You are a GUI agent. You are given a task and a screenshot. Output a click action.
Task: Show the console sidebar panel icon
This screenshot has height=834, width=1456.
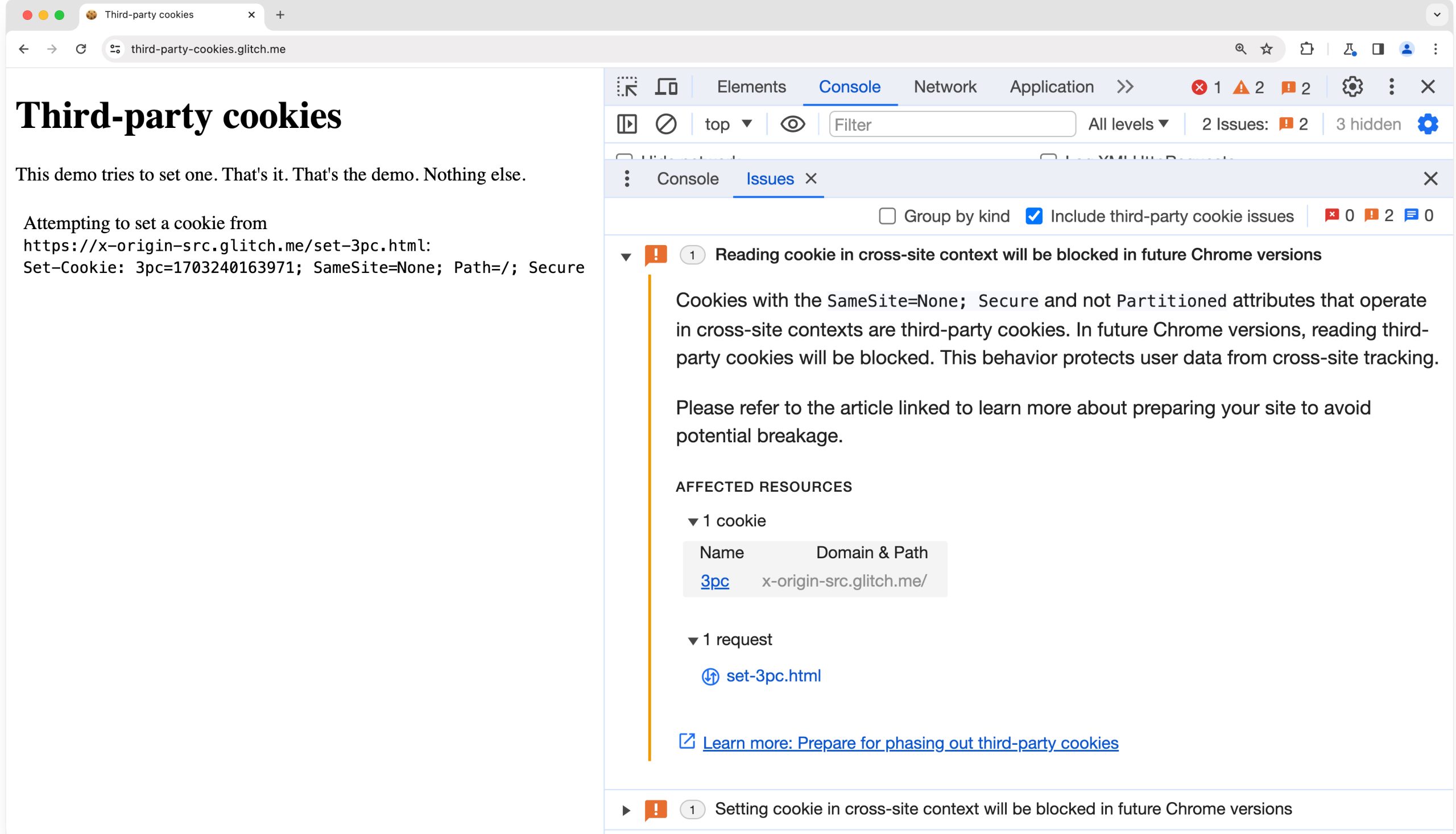click(x=627, y=125)
